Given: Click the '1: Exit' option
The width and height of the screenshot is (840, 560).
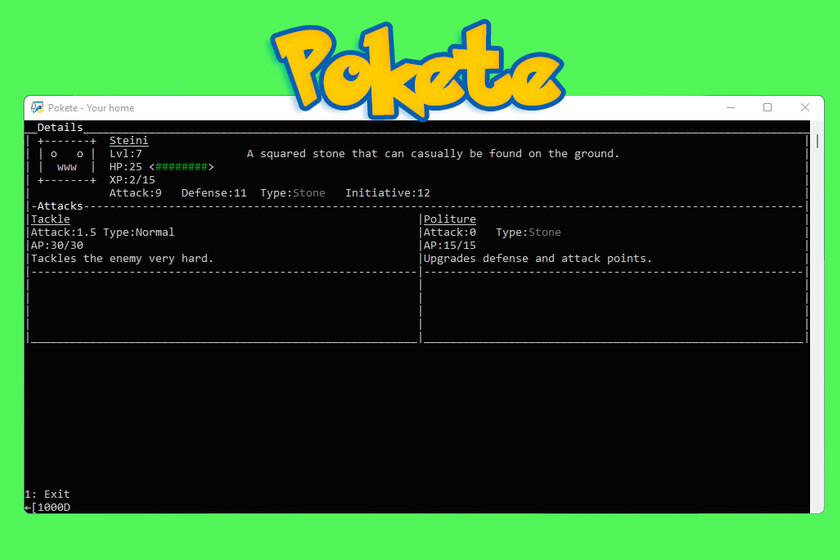Looking at the screenshot, I should point(47,494).
